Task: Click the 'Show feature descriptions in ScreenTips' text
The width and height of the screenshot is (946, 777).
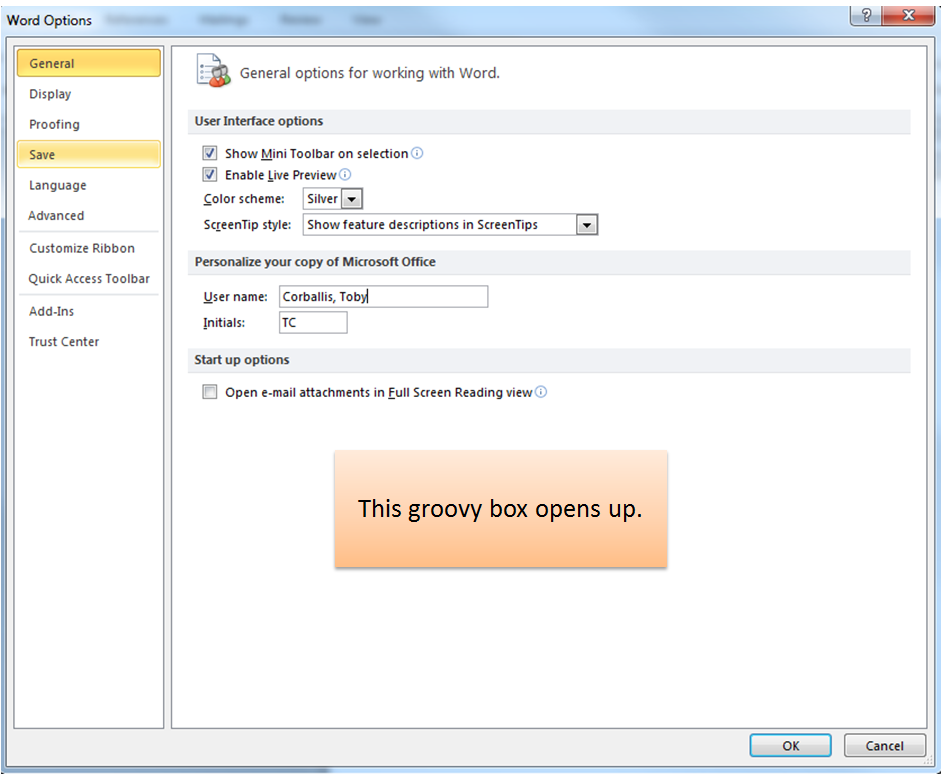Action: (422, 225)
